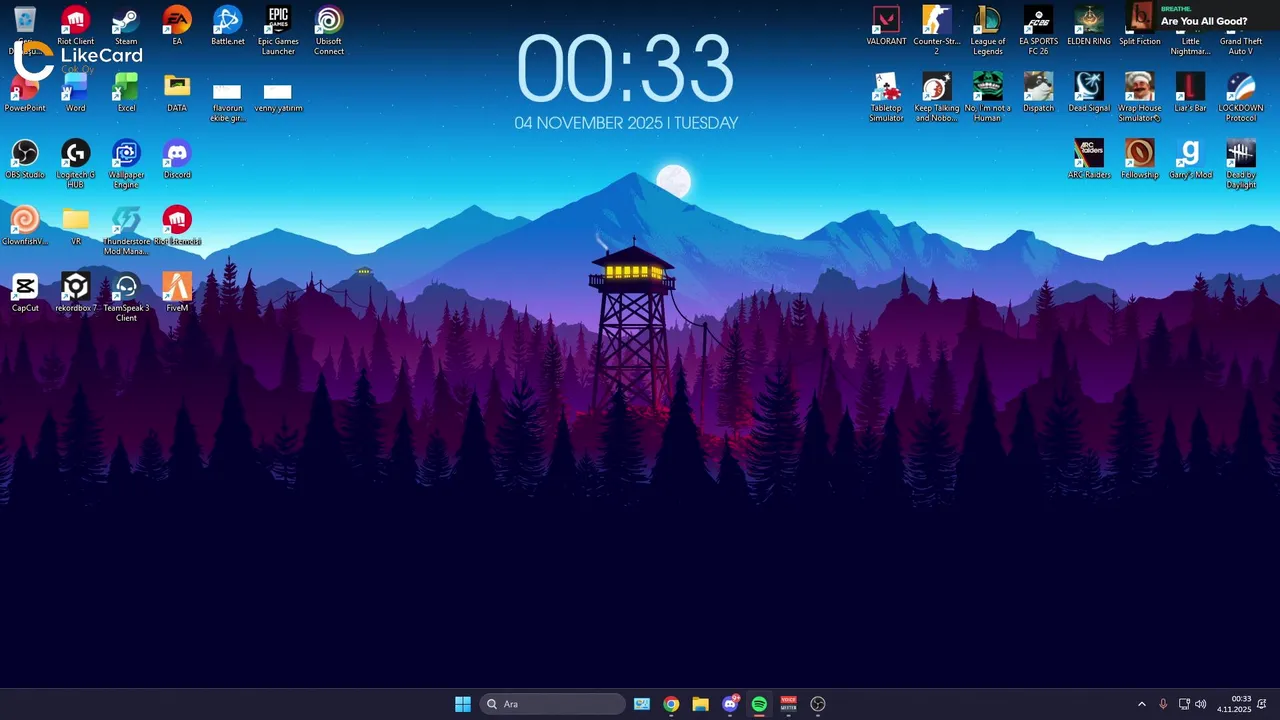Select the Counter-Strike 2 shortcut
1280x720 pixels.
[x=937, y=31]
